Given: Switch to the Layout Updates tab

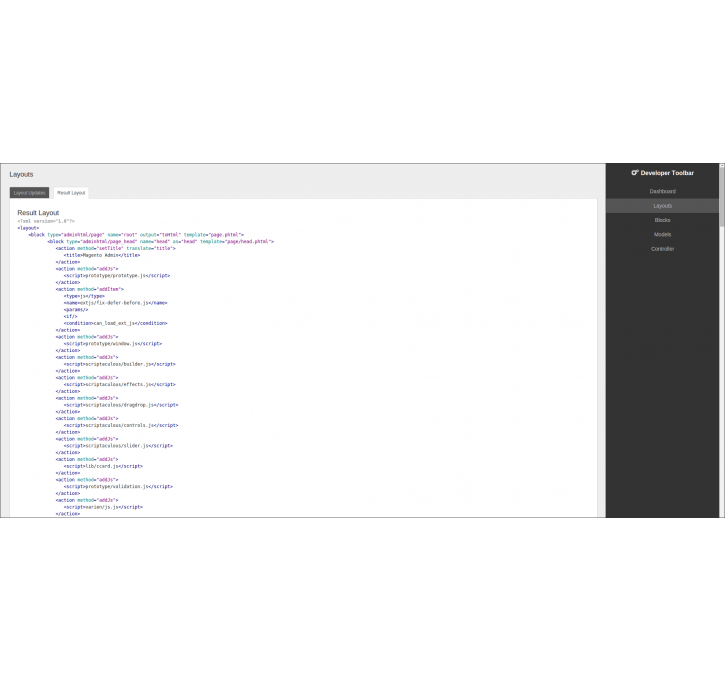Looking at the screenshot, I should 29,192.
